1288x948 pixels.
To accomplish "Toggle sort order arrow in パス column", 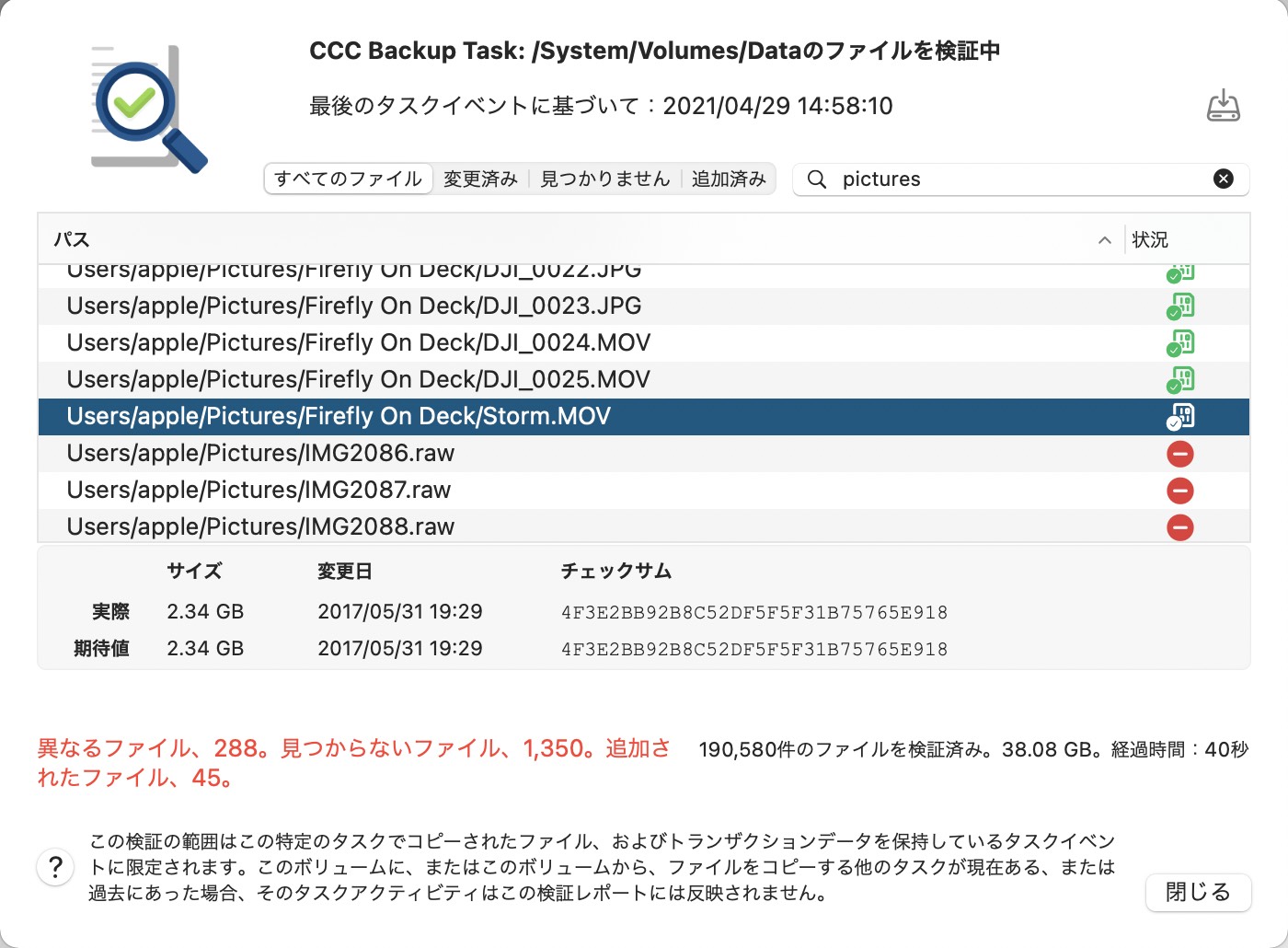I will pos(1104,240).
